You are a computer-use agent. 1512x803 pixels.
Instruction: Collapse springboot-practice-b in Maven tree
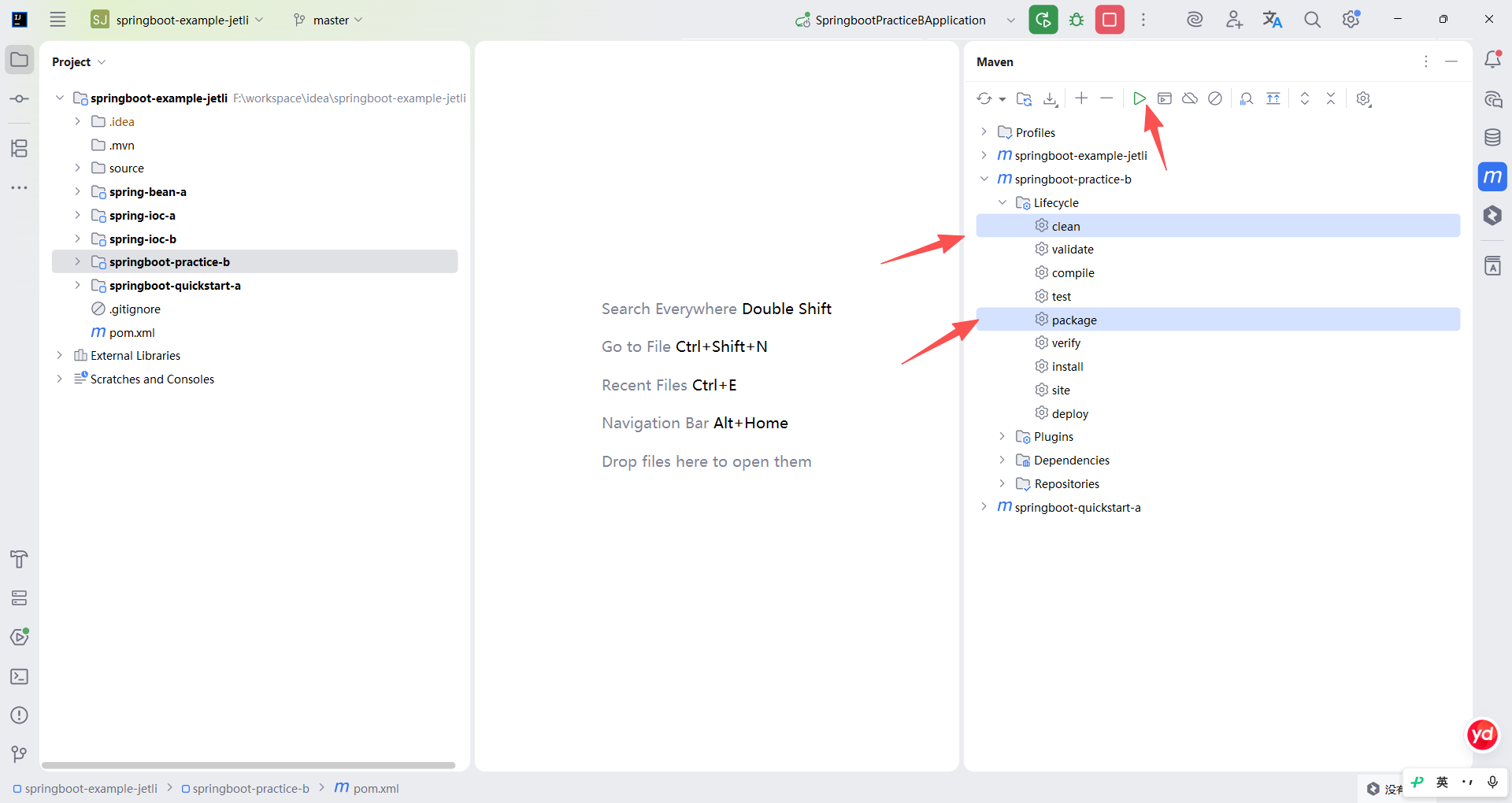click(984, 179)
